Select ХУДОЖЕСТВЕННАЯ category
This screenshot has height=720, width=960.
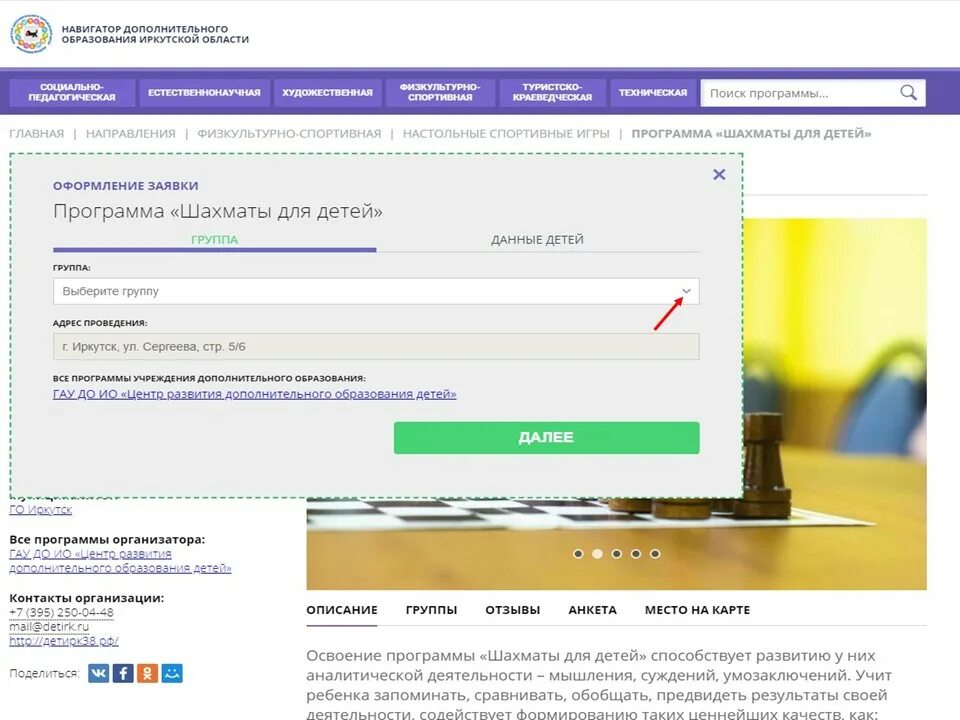[327, 92]
